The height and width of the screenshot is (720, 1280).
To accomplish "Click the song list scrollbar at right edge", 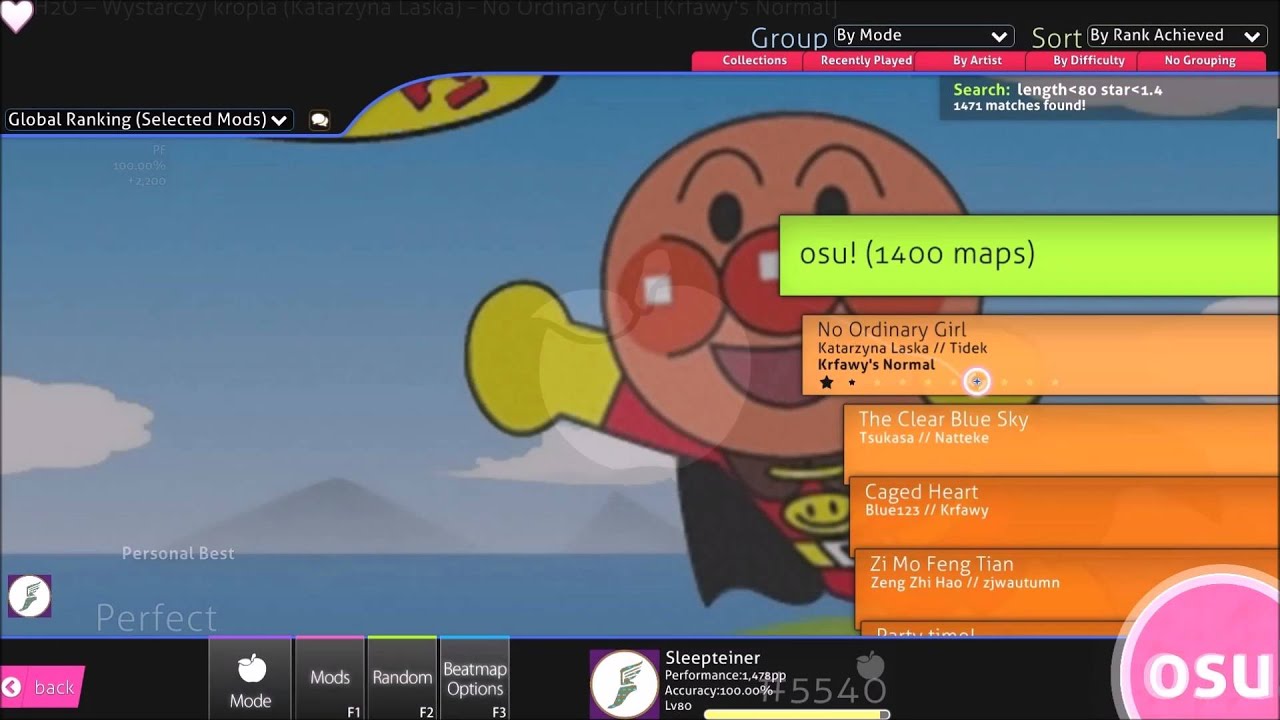I will point(1277,125).
